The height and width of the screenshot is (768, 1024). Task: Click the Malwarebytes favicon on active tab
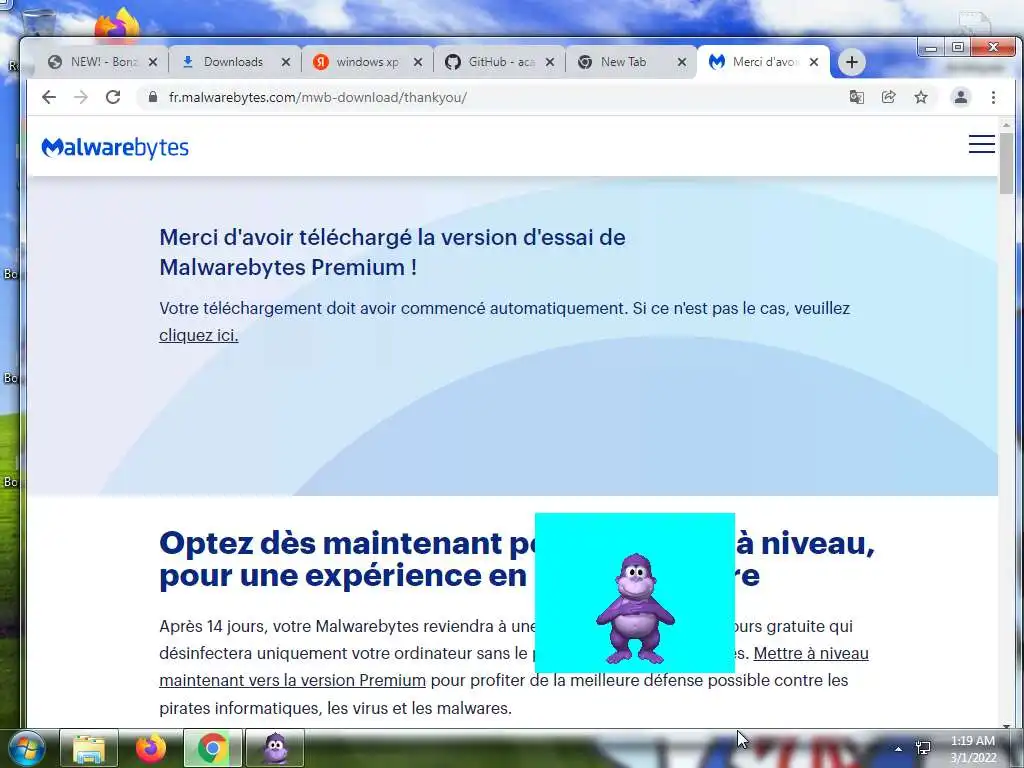point(716,62)
